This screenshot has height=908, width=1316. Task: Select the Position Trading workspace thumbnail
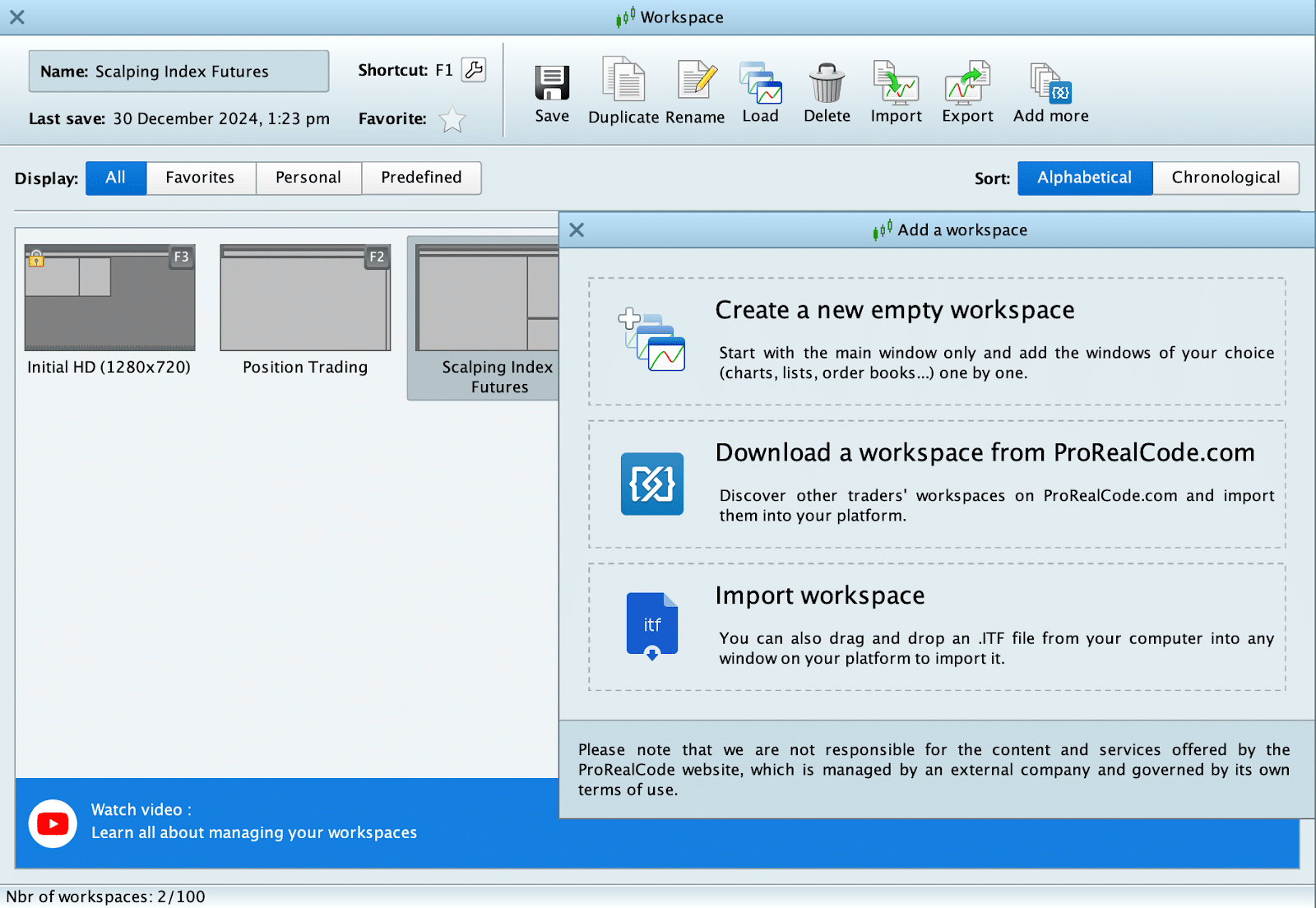(305, 299)
